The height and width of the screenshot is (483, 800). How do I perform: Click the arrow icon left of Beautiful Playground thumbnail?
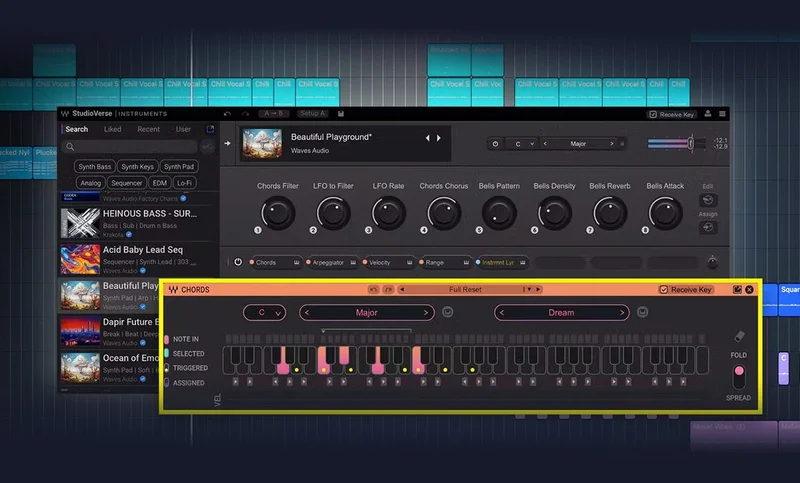(227, 143)
